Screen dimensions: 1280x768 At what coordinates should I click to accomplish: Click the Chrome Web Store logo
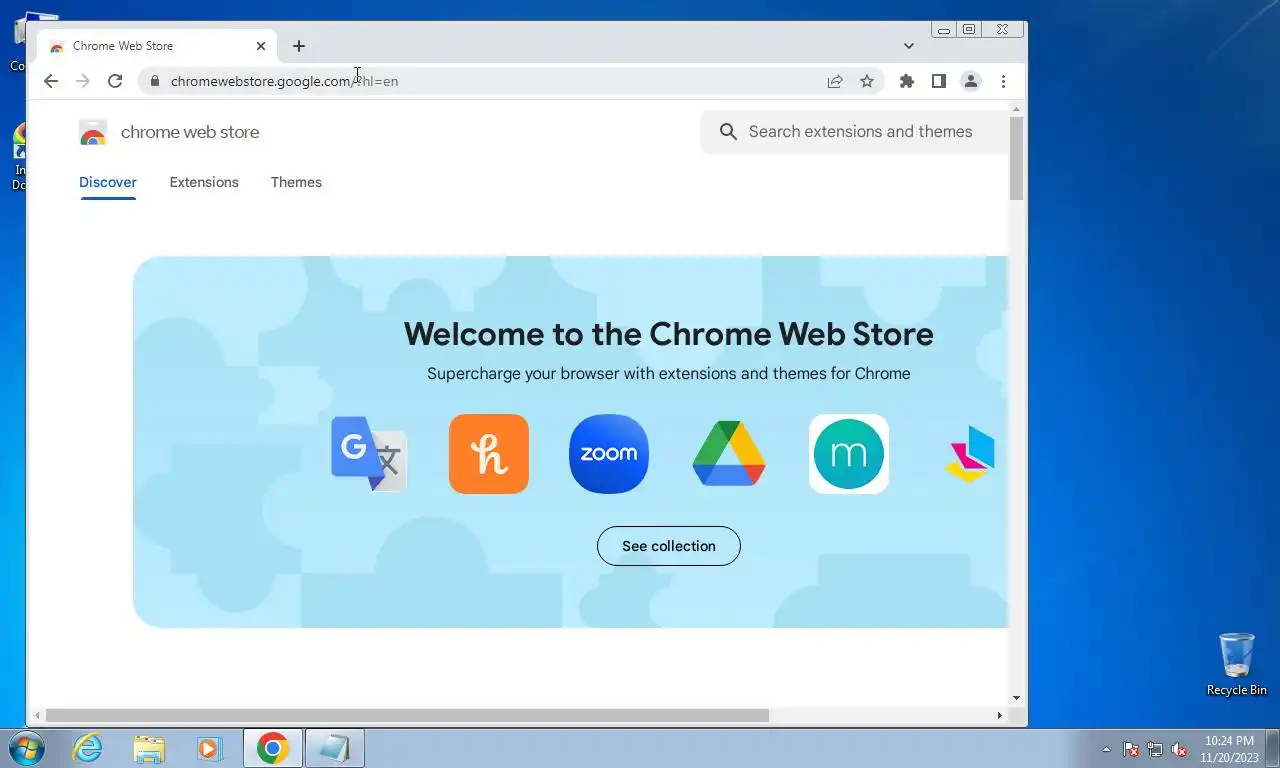coord(93,132)
